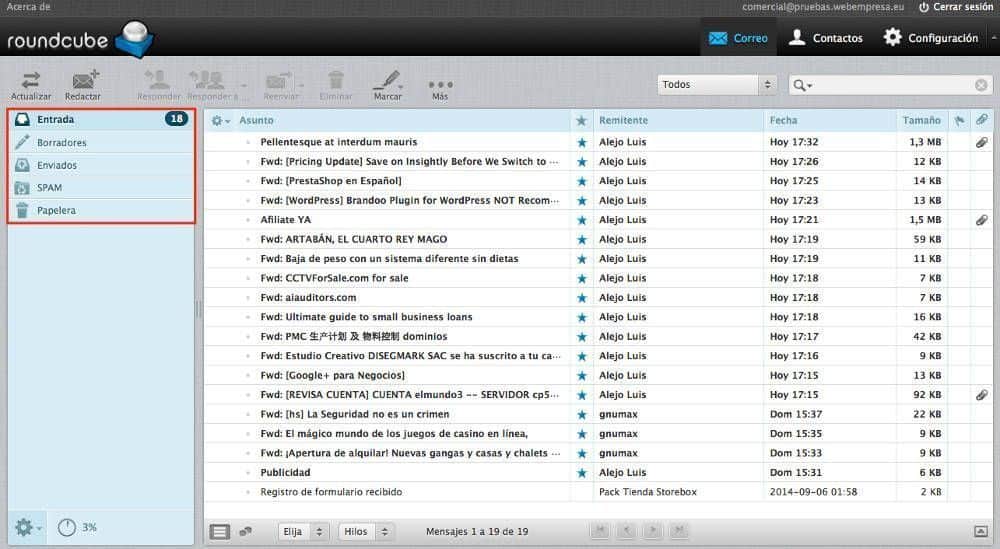Click the expander arrow beside Reenviar
This screenshot has height=549, width=1000.
(x=301, y=85)
